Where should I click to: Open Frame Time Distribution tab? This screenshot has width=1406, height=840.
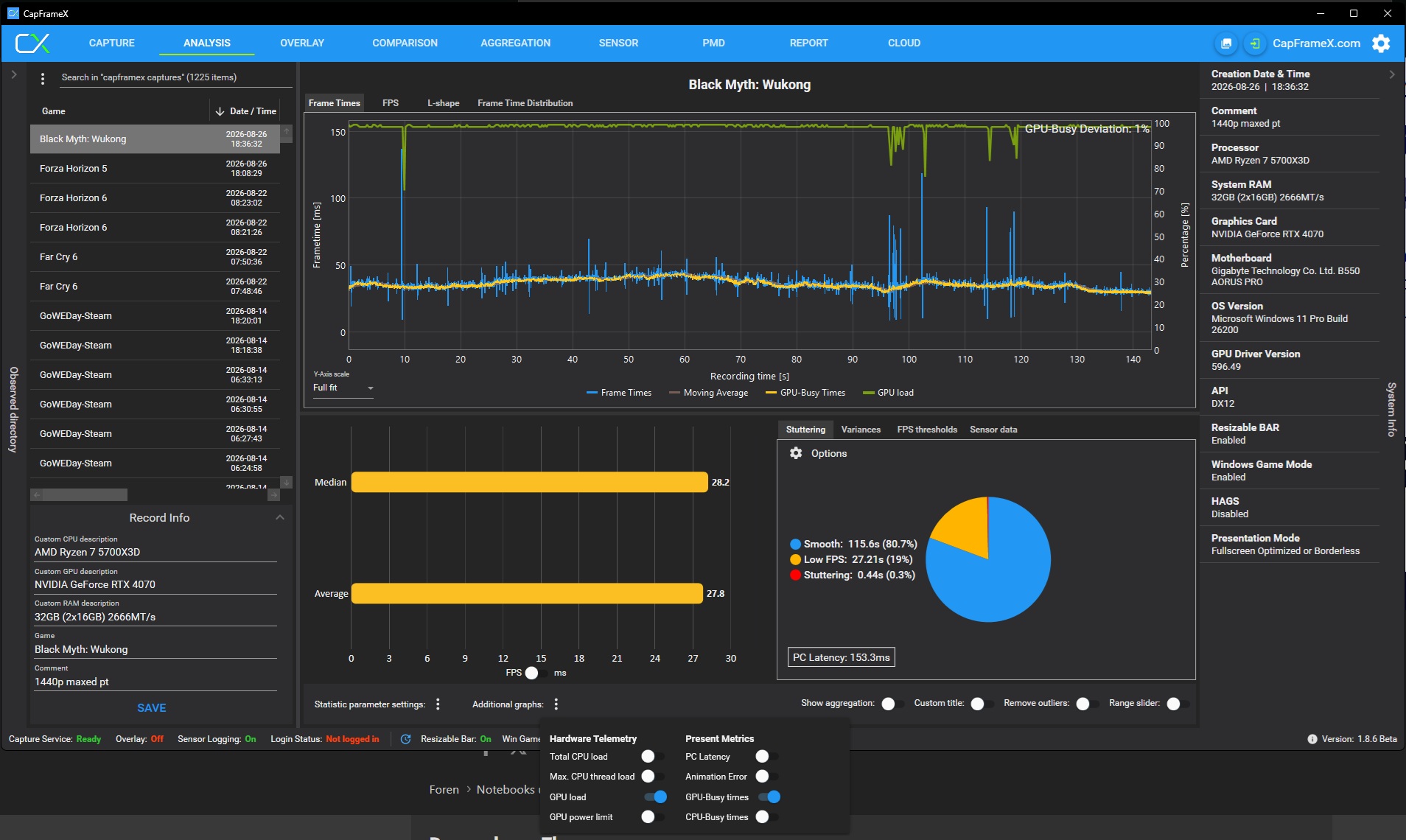point(525,103)
